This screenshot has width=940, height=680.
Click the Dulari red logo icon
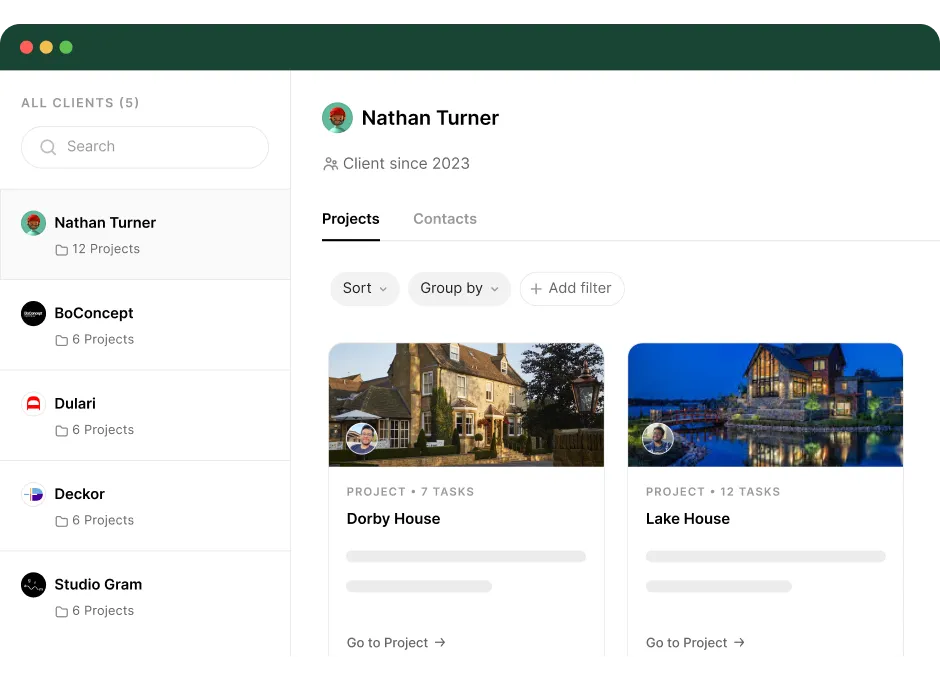coord(34,404)
